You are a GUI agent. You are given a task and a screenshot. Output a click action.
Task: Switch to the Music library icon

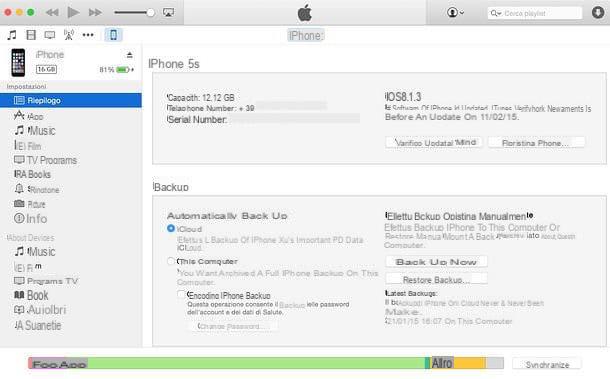[x=12, y=35]
